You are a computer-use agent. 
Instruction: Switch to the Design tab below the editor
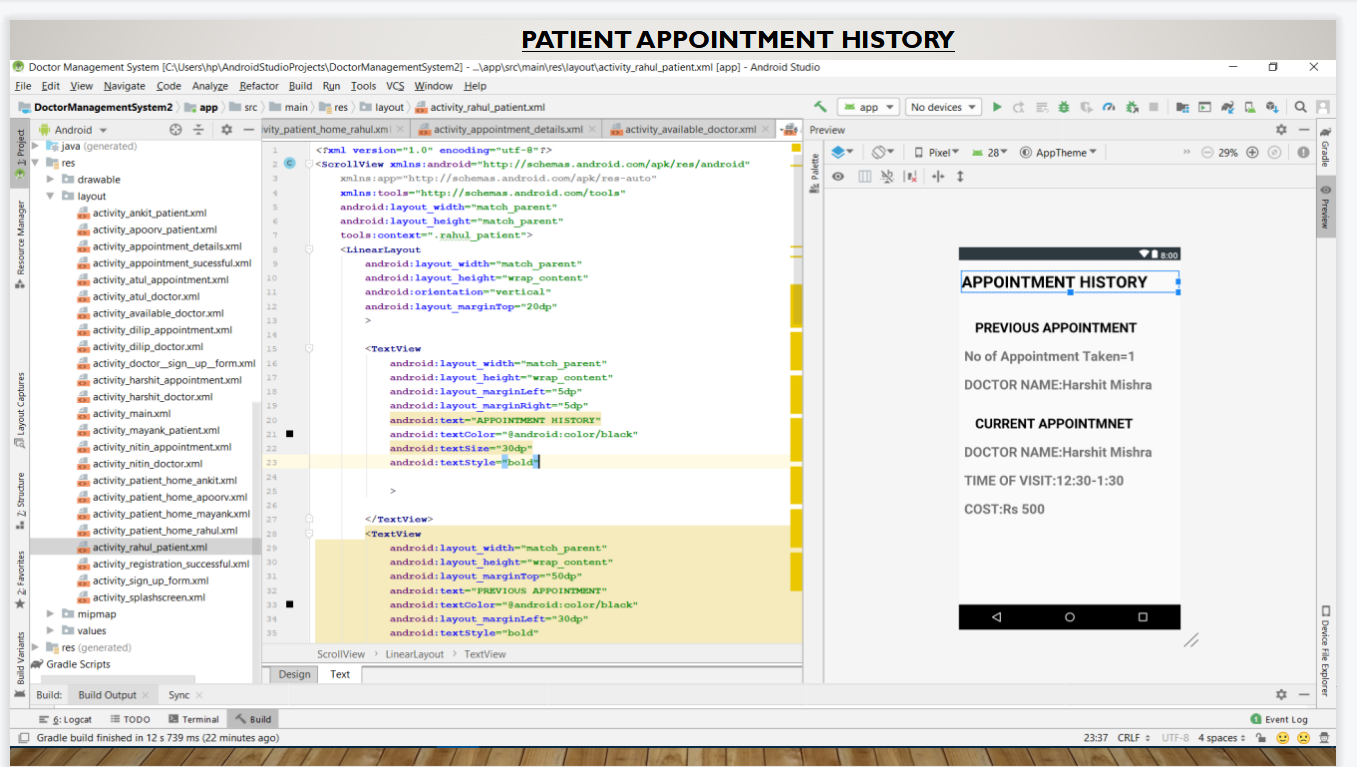coord(294,674)
